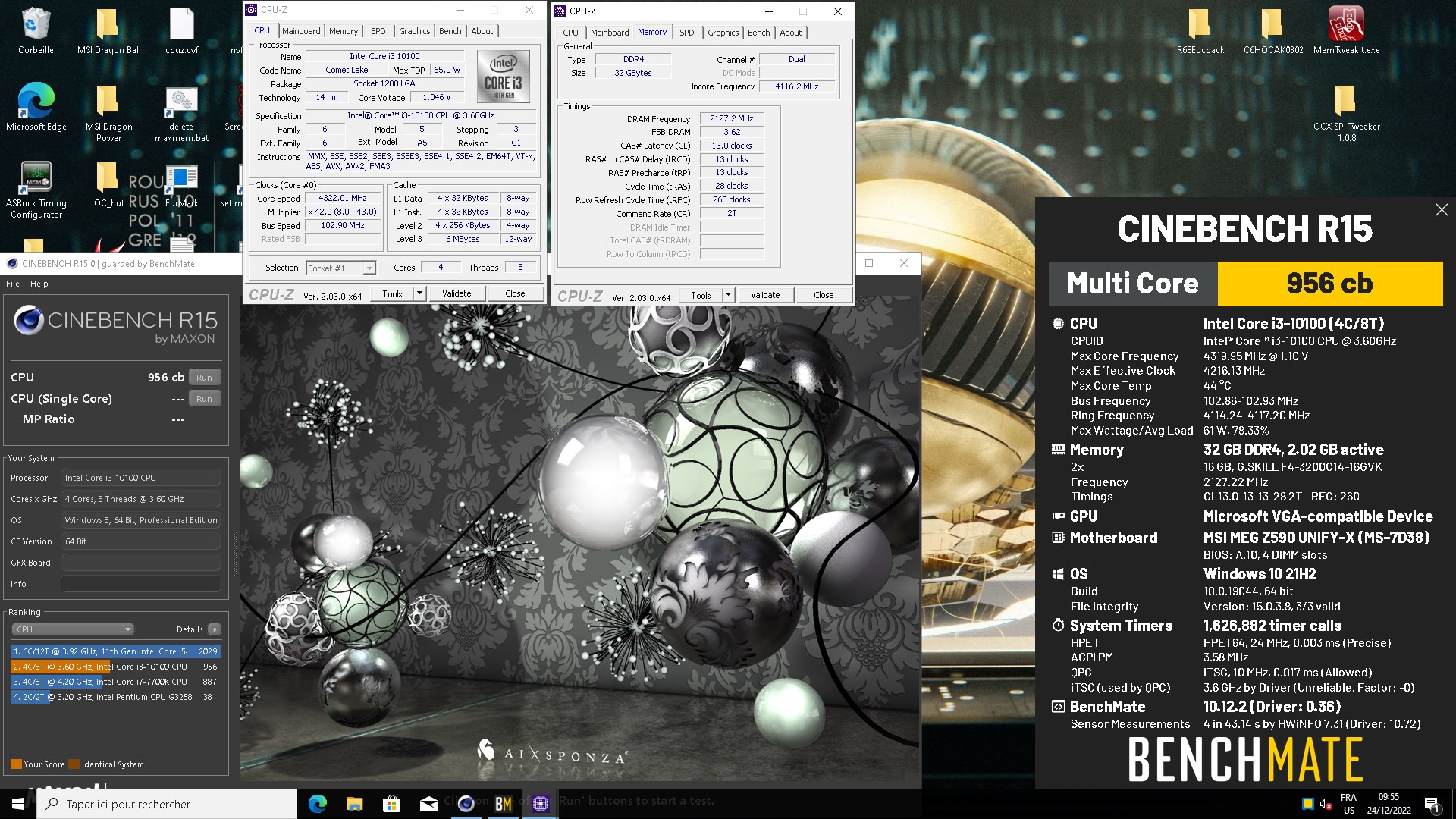Click Validate in right CPU-Z Memory window
Viewport: 1456px width, 819px height.
coord(765,295)
